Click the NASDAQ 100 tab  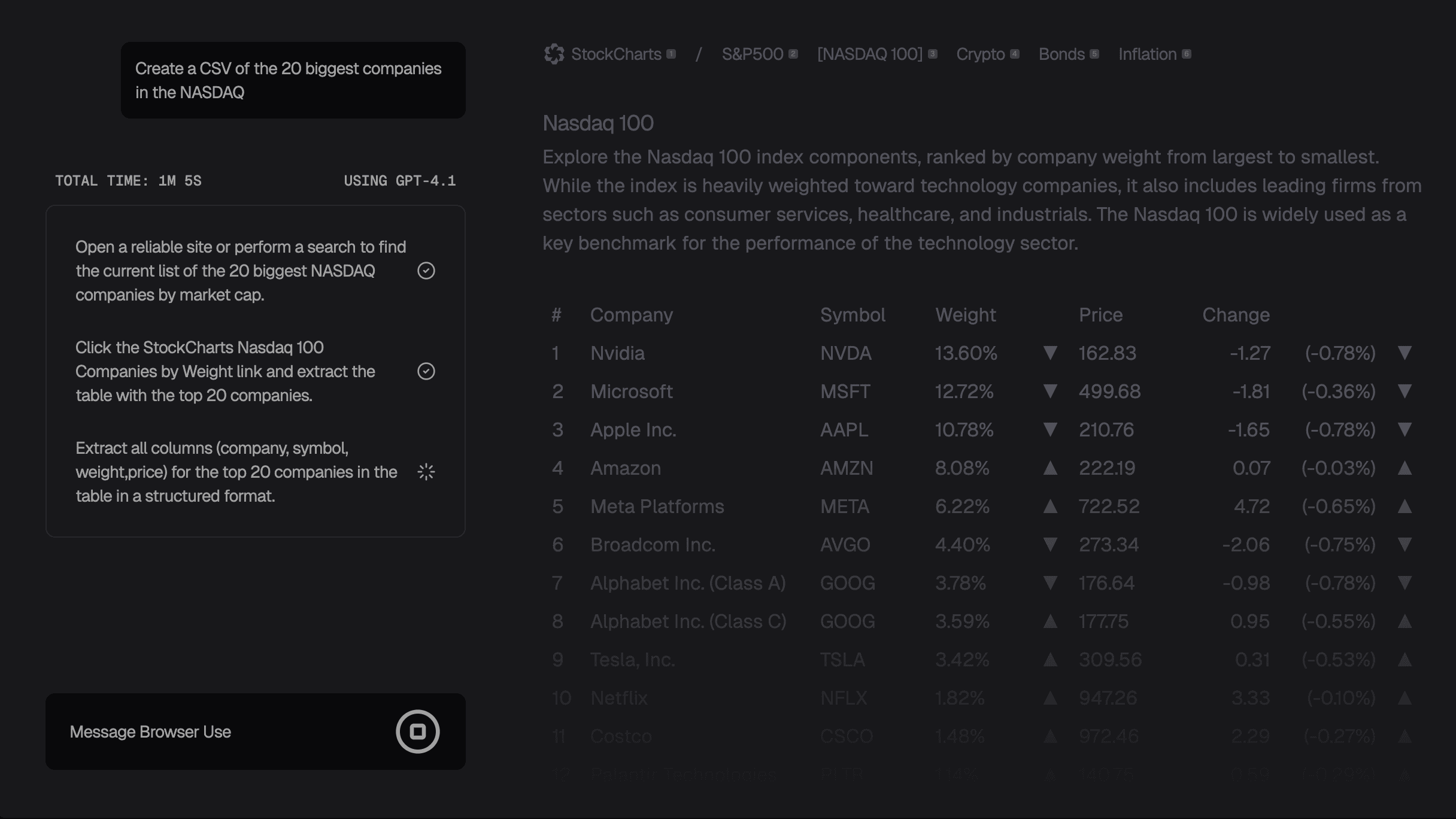pyautogui.click(x=870, y=54)
